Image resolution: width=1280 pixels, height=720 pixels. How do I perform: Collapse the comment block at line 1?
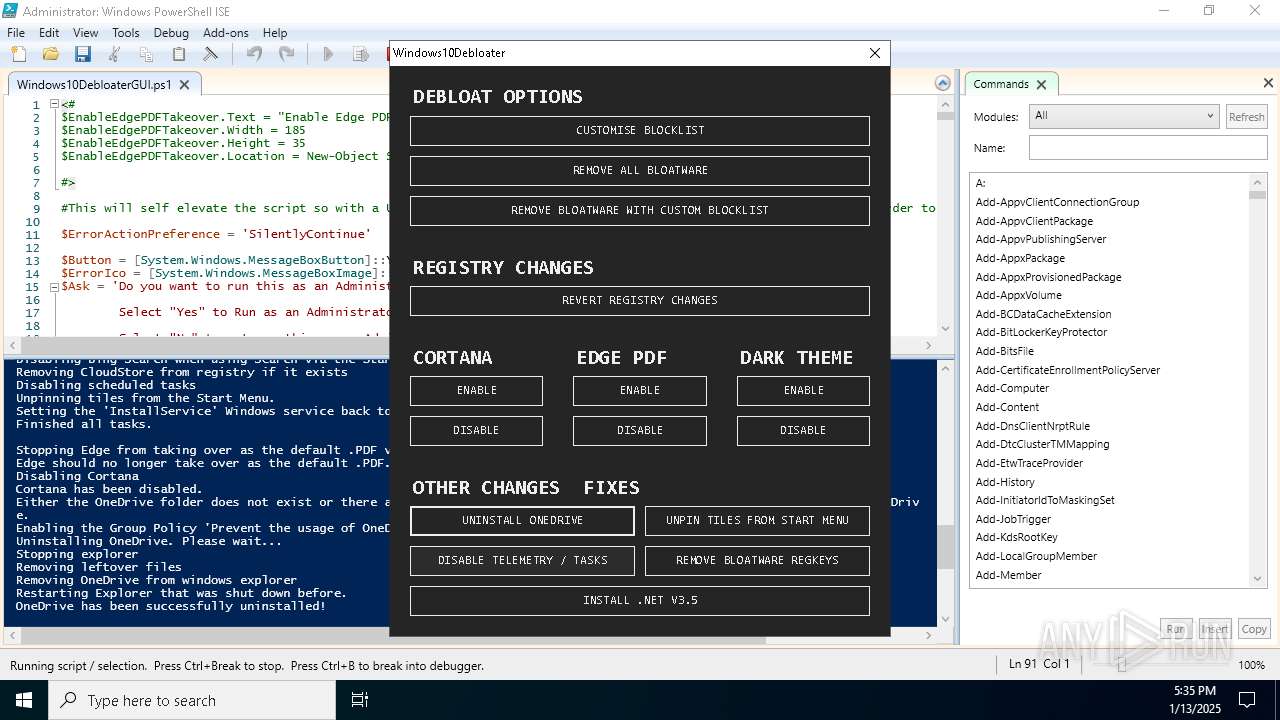(x=52, y=104)
